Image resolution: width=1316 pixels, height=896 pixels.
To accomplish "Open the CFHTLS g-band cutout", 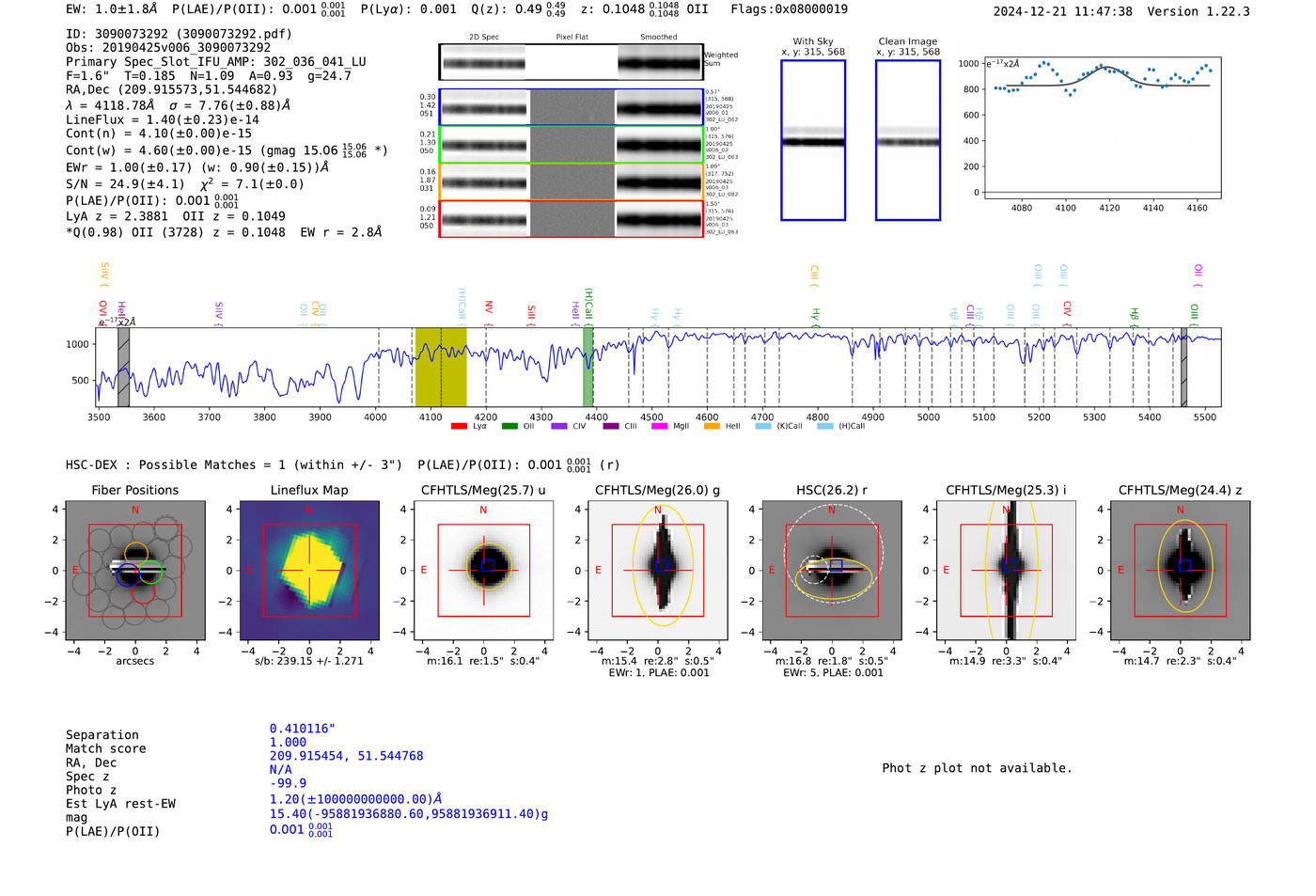I will (658, 571).
